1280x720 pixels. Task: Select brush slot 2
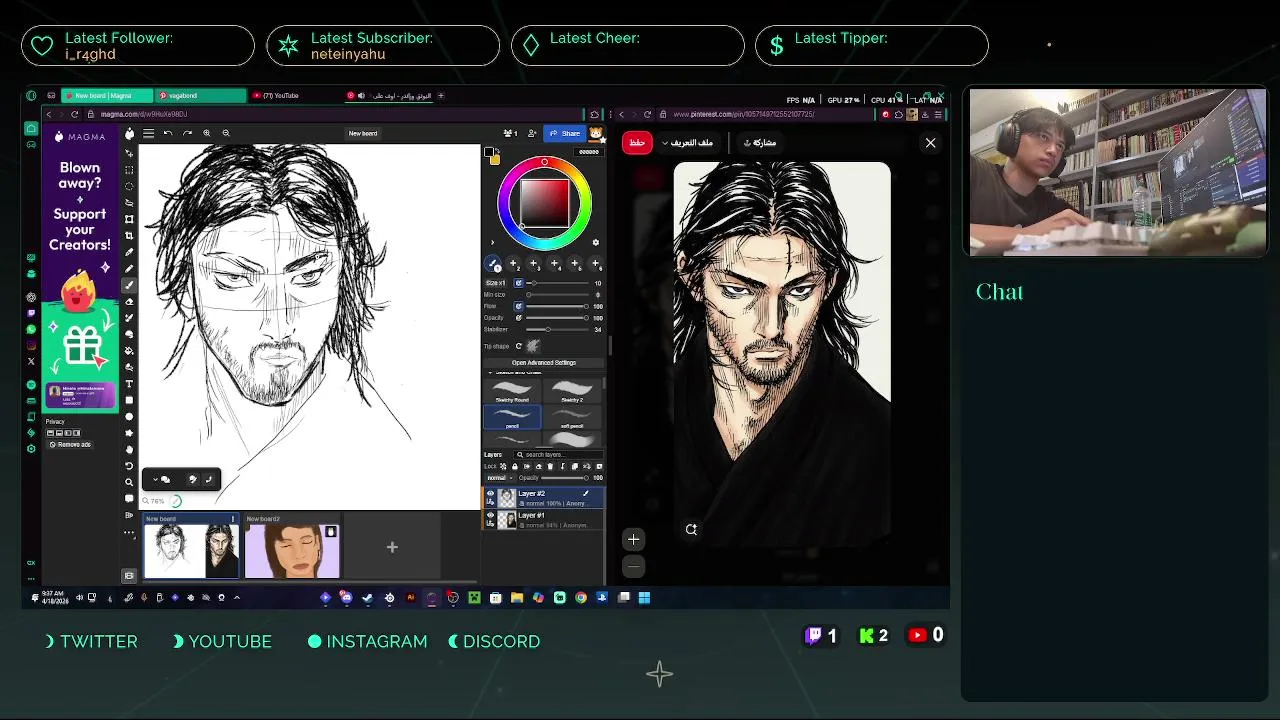click(513, 263)
